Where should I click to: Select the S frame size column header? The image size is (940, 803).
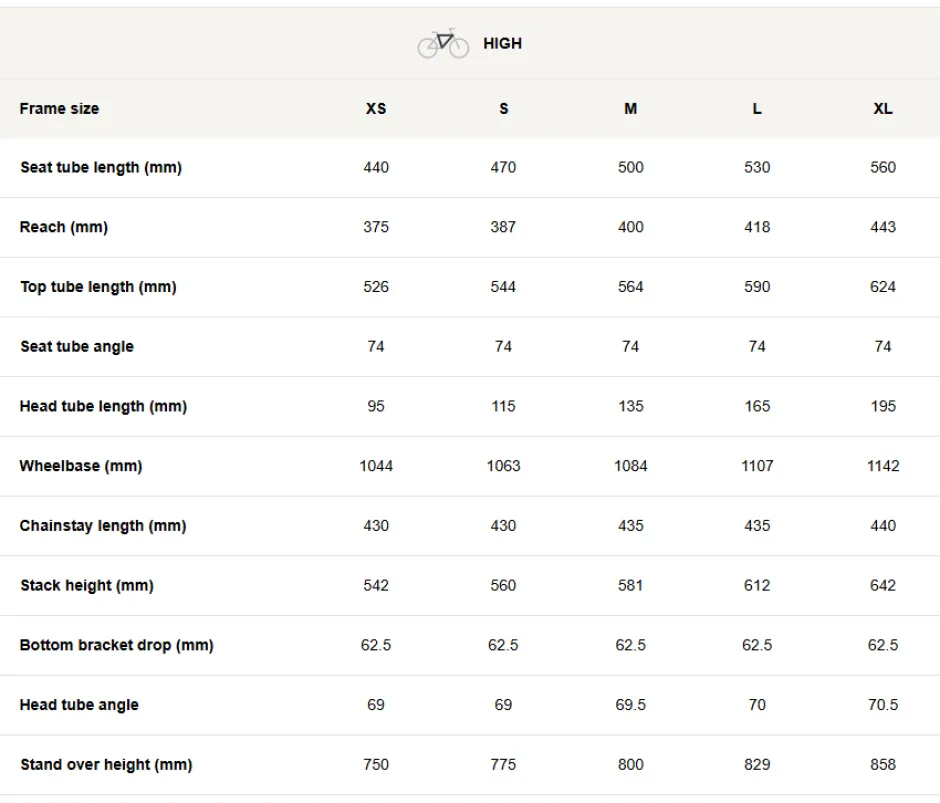[x=504, y=109]
